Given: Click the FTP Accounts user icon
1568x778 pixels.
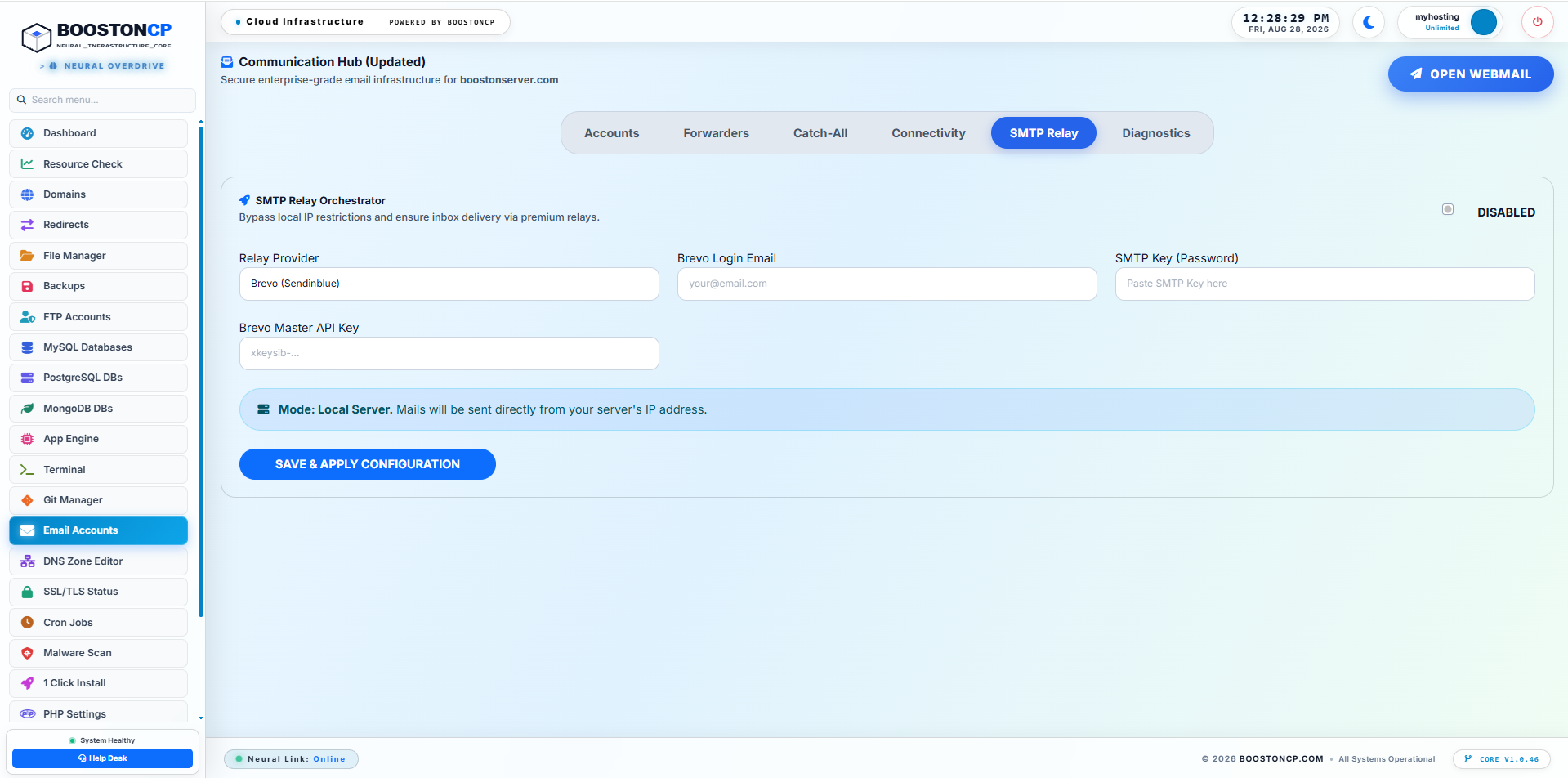Looking at the screenshot, I should click(27, 317).
